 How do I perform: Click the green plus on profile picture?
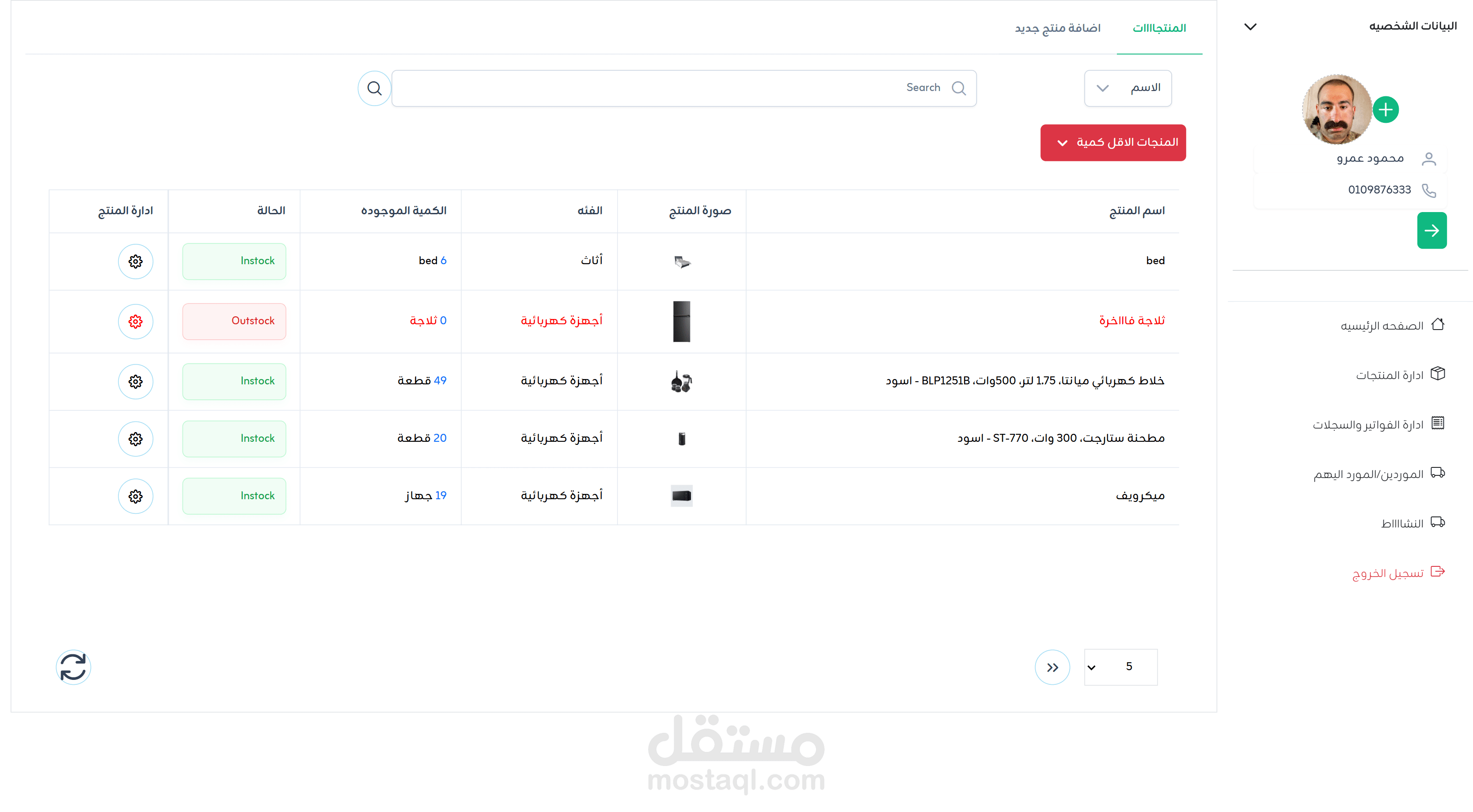tap(1386, 109)
